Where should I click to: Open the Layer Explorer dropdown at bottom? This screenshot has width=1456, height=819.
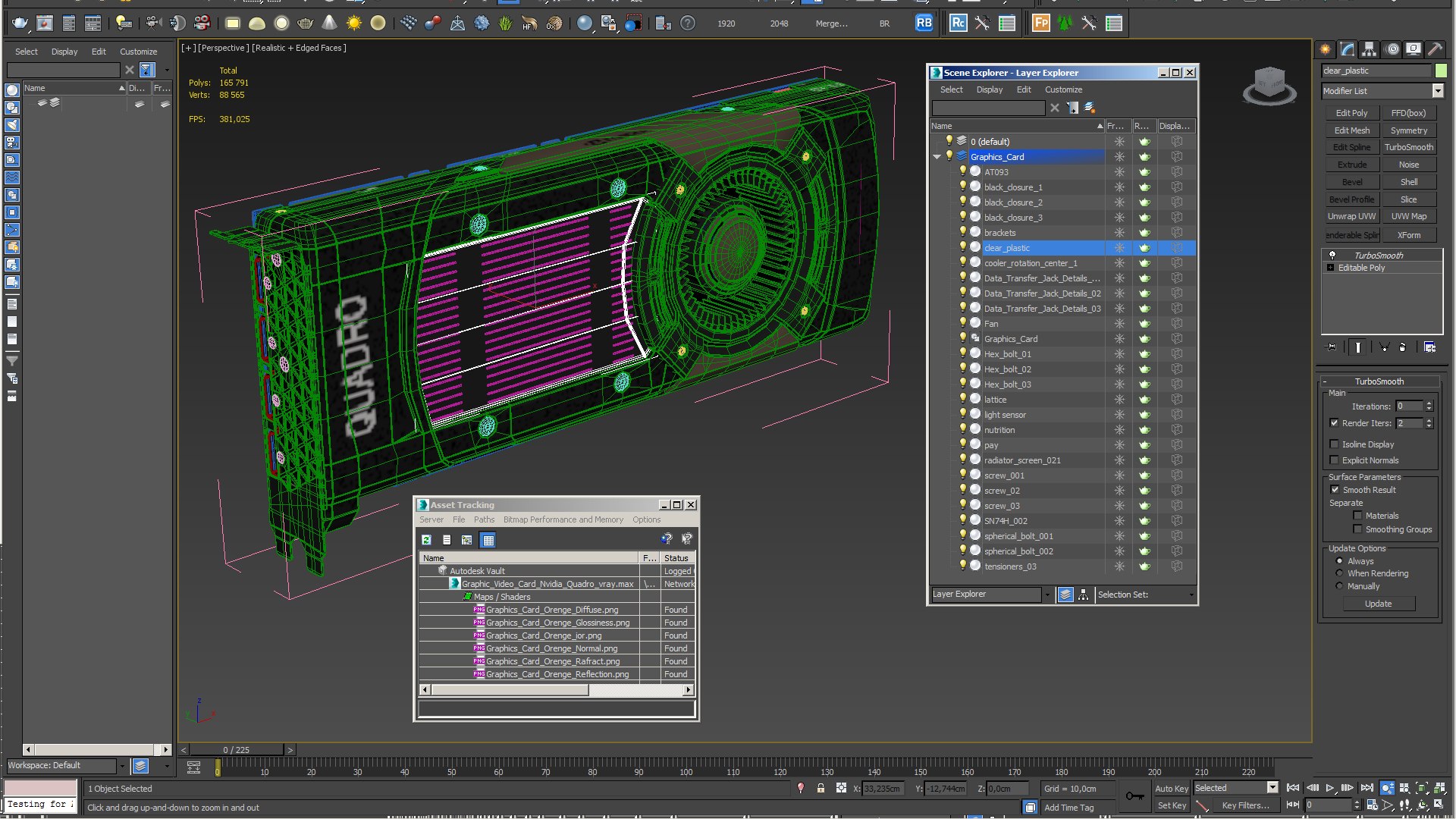coord(1047,595)
